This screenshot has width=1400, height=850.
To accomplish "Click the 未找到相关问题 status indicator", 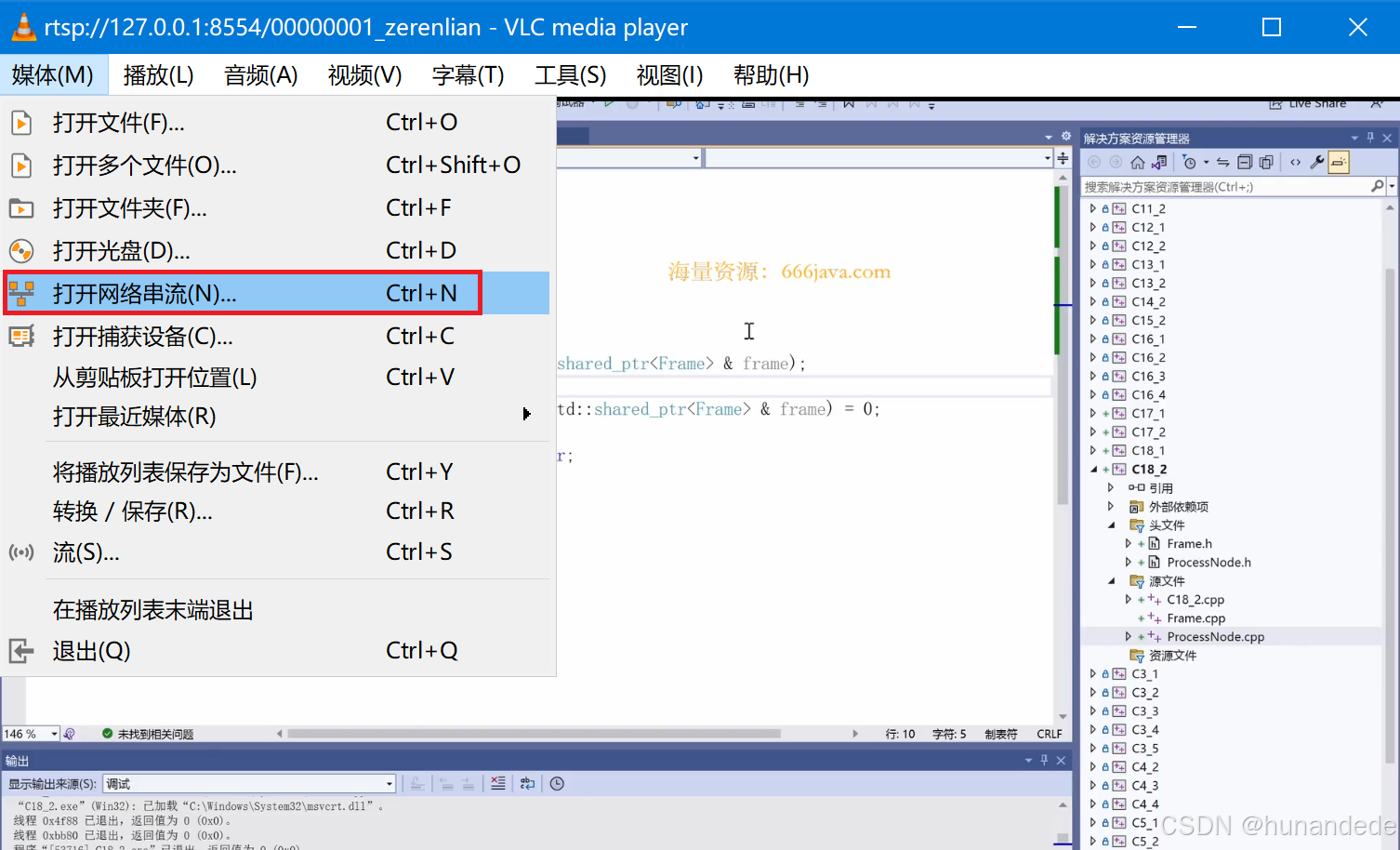I will pyautogui.click(x=148, y=734).
